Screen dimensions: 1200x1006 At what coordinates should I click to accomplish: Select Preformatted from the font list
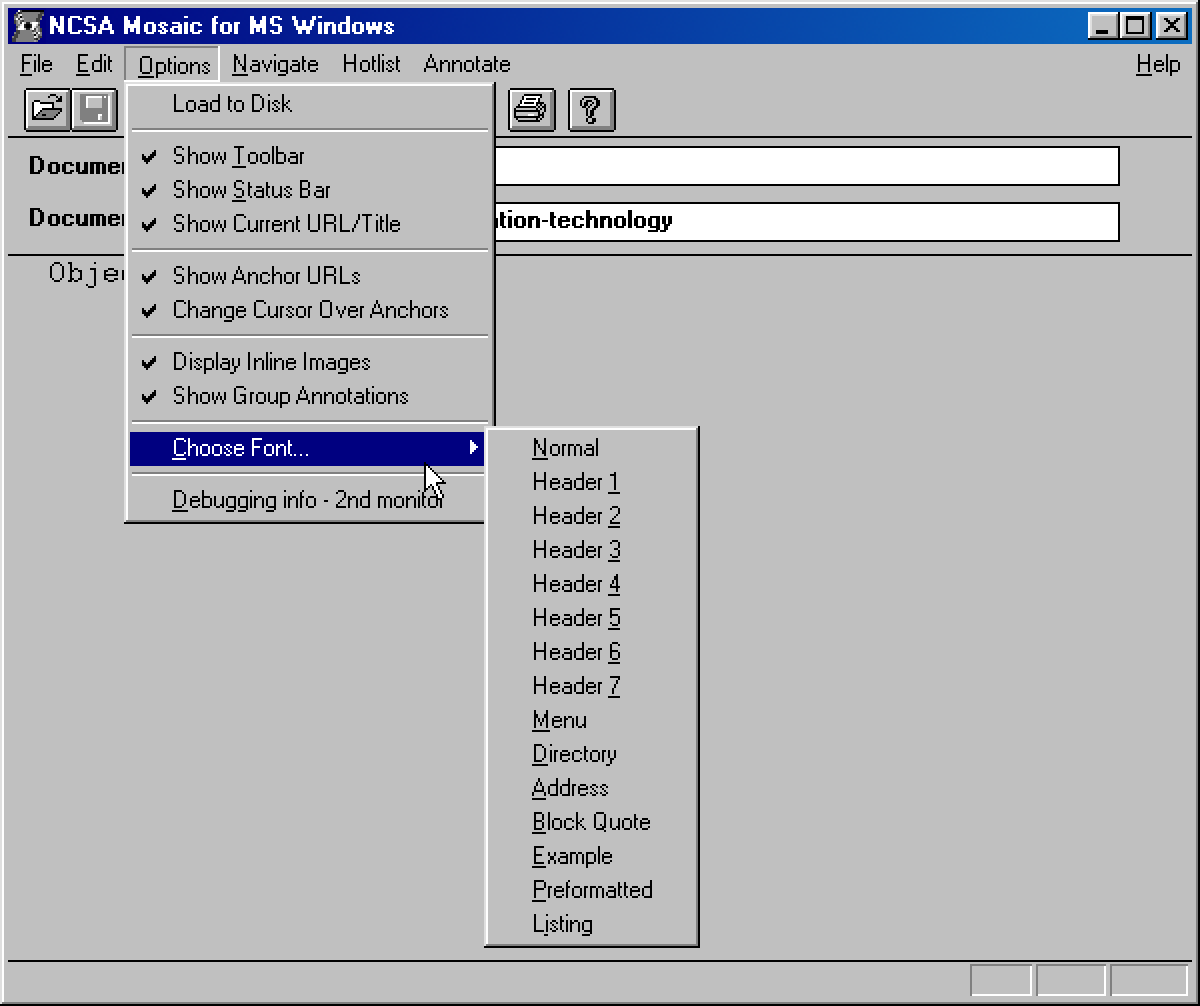[592, 890]
